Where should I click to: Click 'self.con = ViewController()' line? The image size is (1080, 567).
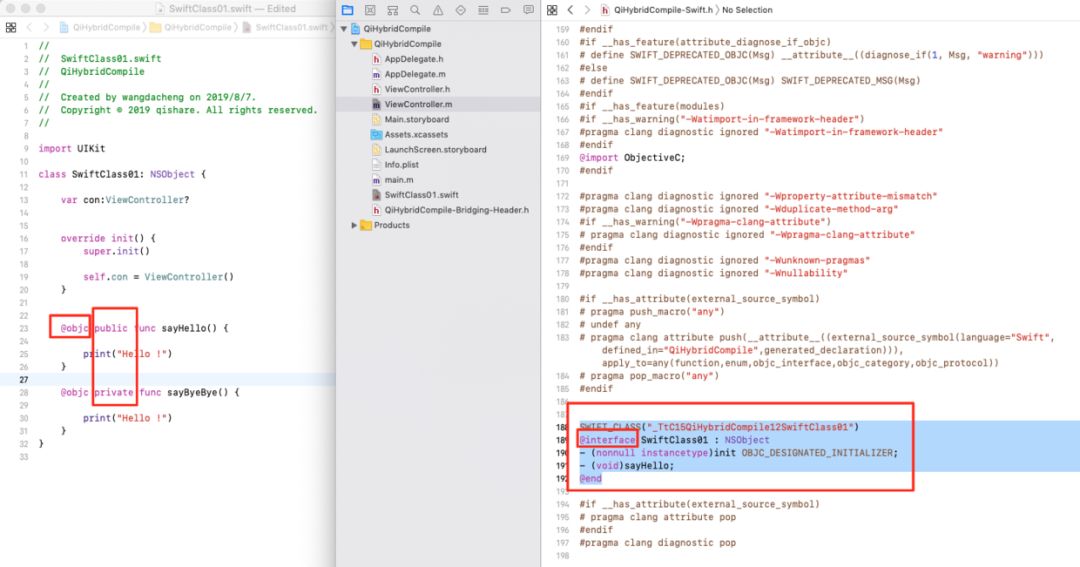point(158,277)
